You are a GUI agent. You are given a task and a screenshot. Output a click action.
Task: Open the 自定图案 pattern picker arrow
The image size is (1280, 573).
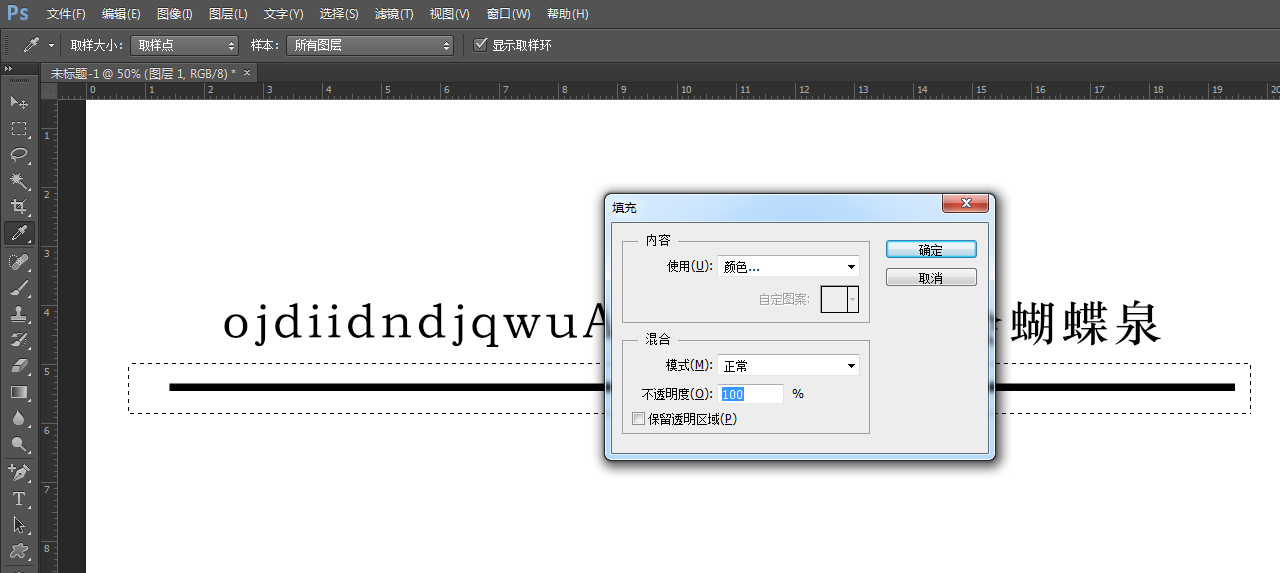(x=853, y=299)
